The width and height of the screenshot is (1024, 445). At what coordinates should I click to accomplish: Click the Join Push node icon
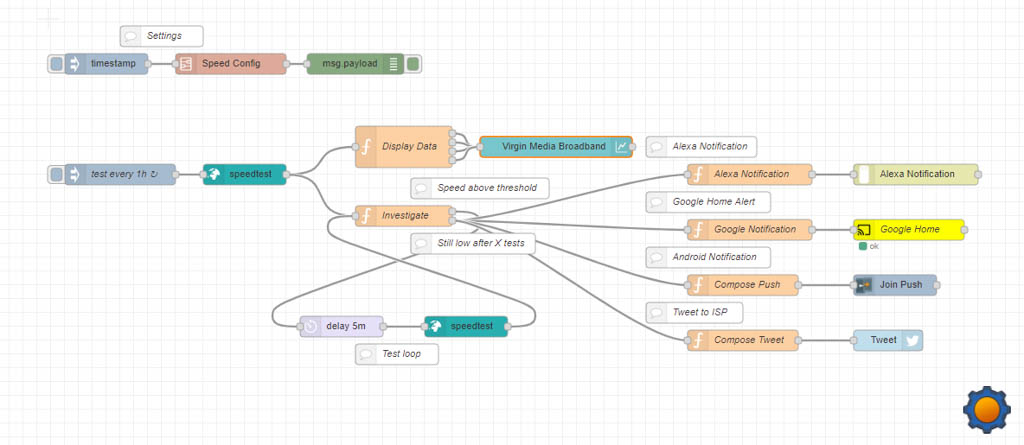[863, 285]
